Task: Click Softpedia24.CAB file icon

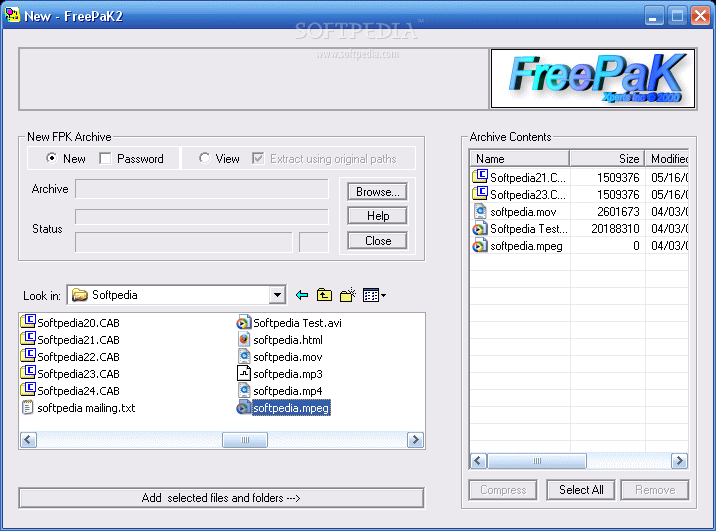Action: [x=28, y=389]
